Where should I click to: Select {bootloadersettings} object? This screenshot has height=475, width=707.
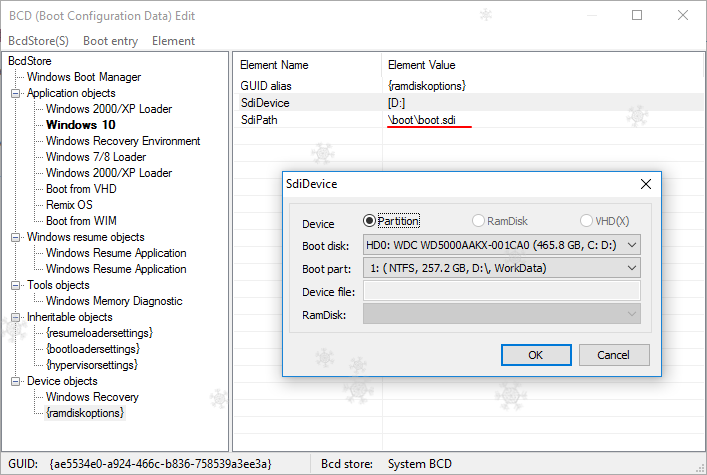[x=93, y=349]
